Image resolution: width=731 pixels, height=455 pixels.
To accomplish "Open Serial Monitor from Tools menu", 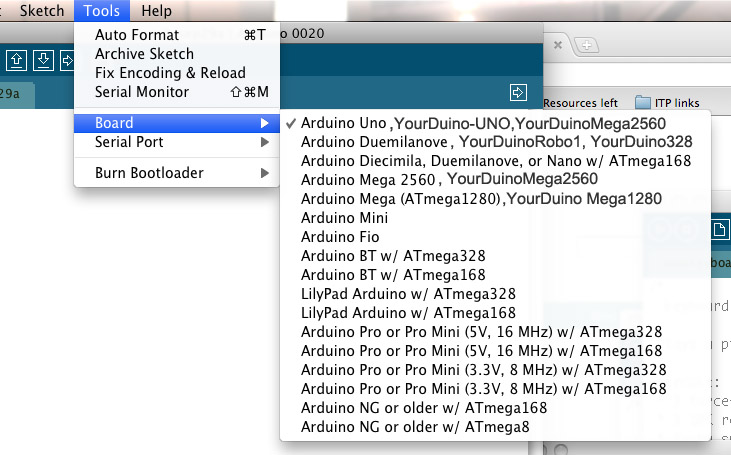I will click(x=177, y=92).
